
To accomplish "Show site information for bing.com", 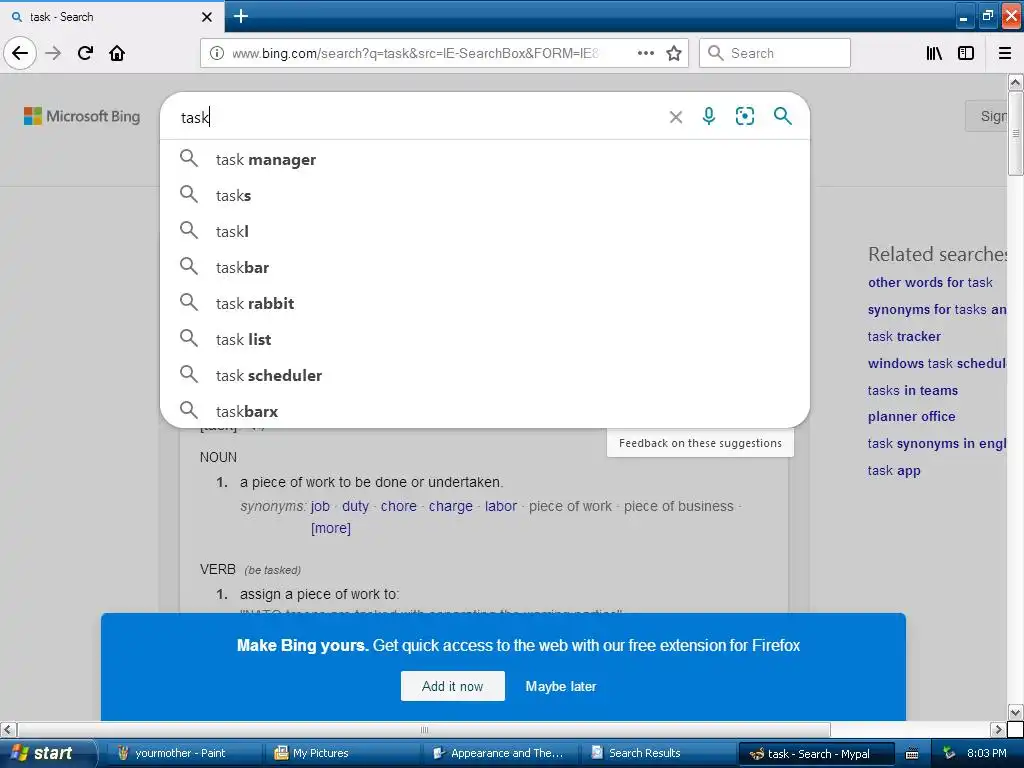I will [x=217, y=53].
